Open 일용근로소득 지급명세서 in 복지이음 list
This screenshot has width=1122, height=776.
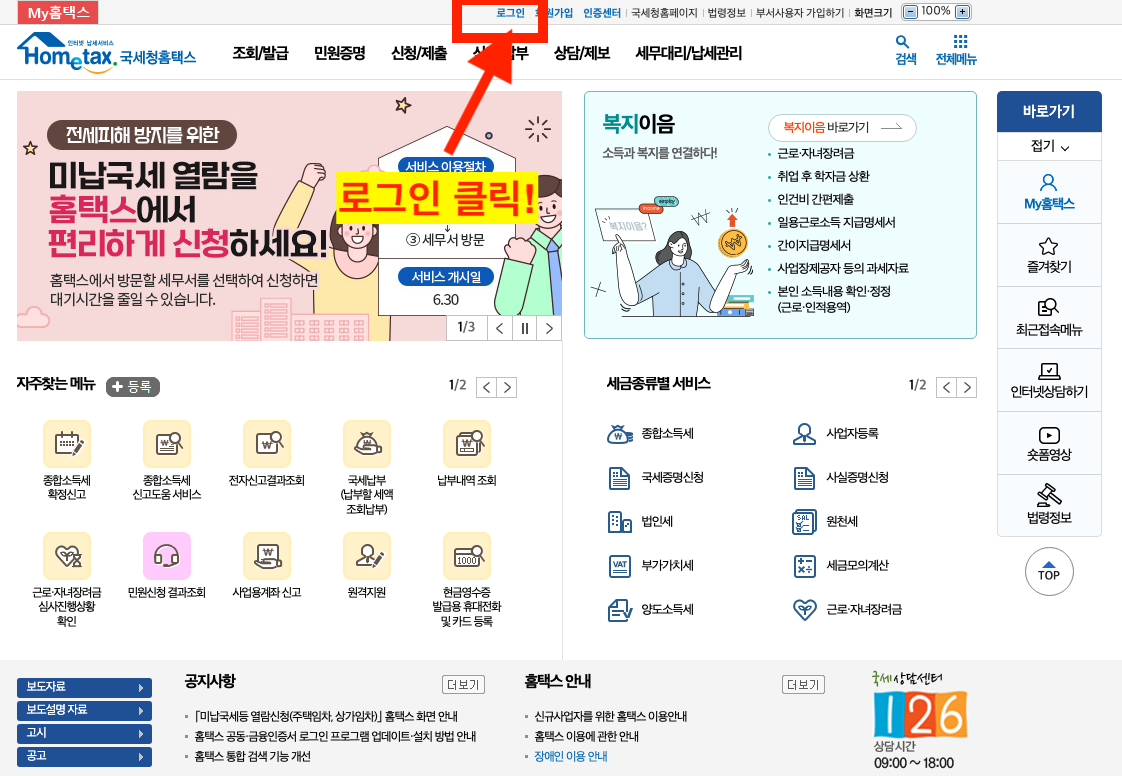836,223
